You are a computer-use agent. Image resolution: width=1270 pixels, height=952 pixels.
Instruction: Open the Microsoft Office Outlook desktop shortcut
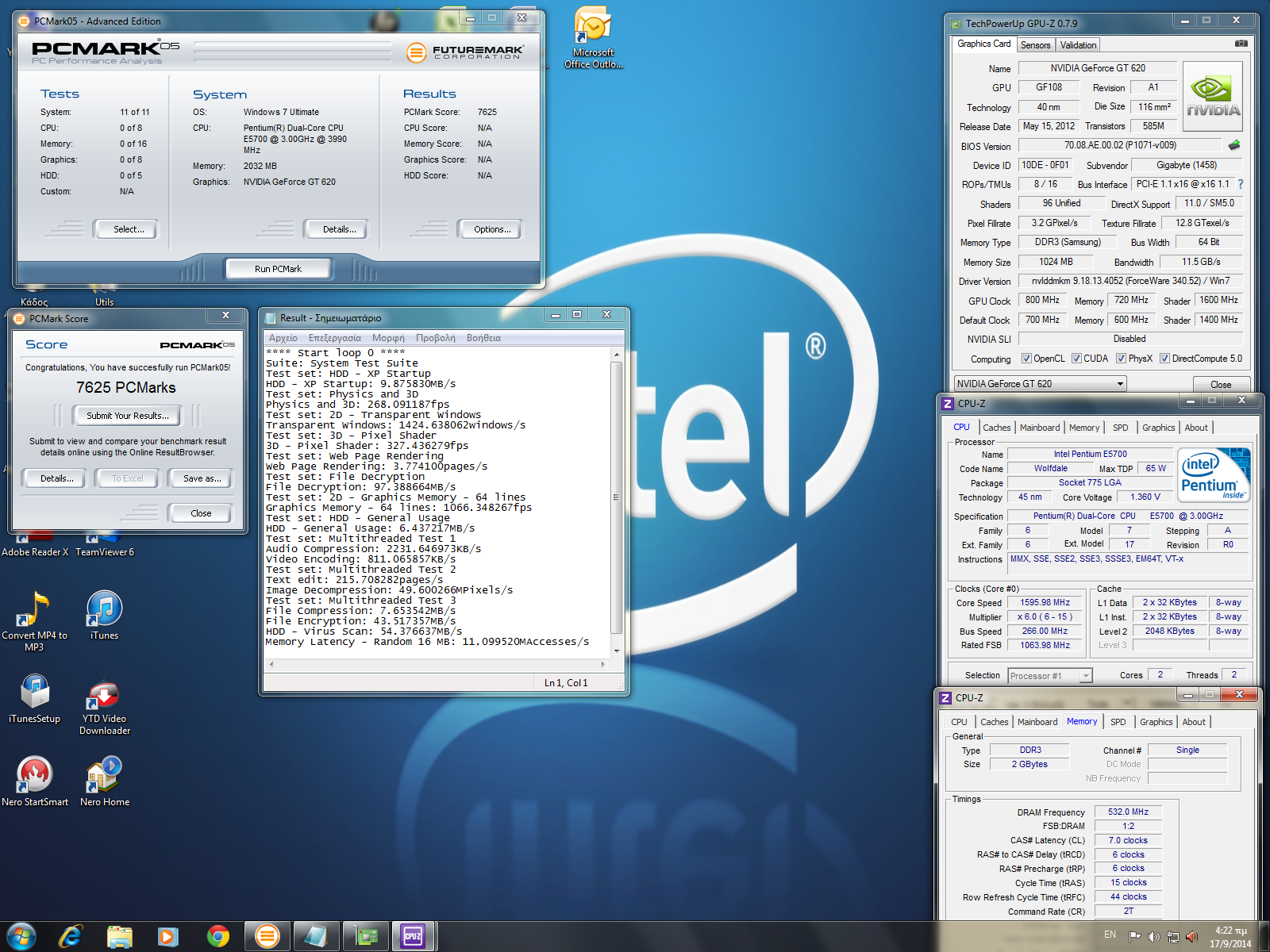(x=593, y=37)
